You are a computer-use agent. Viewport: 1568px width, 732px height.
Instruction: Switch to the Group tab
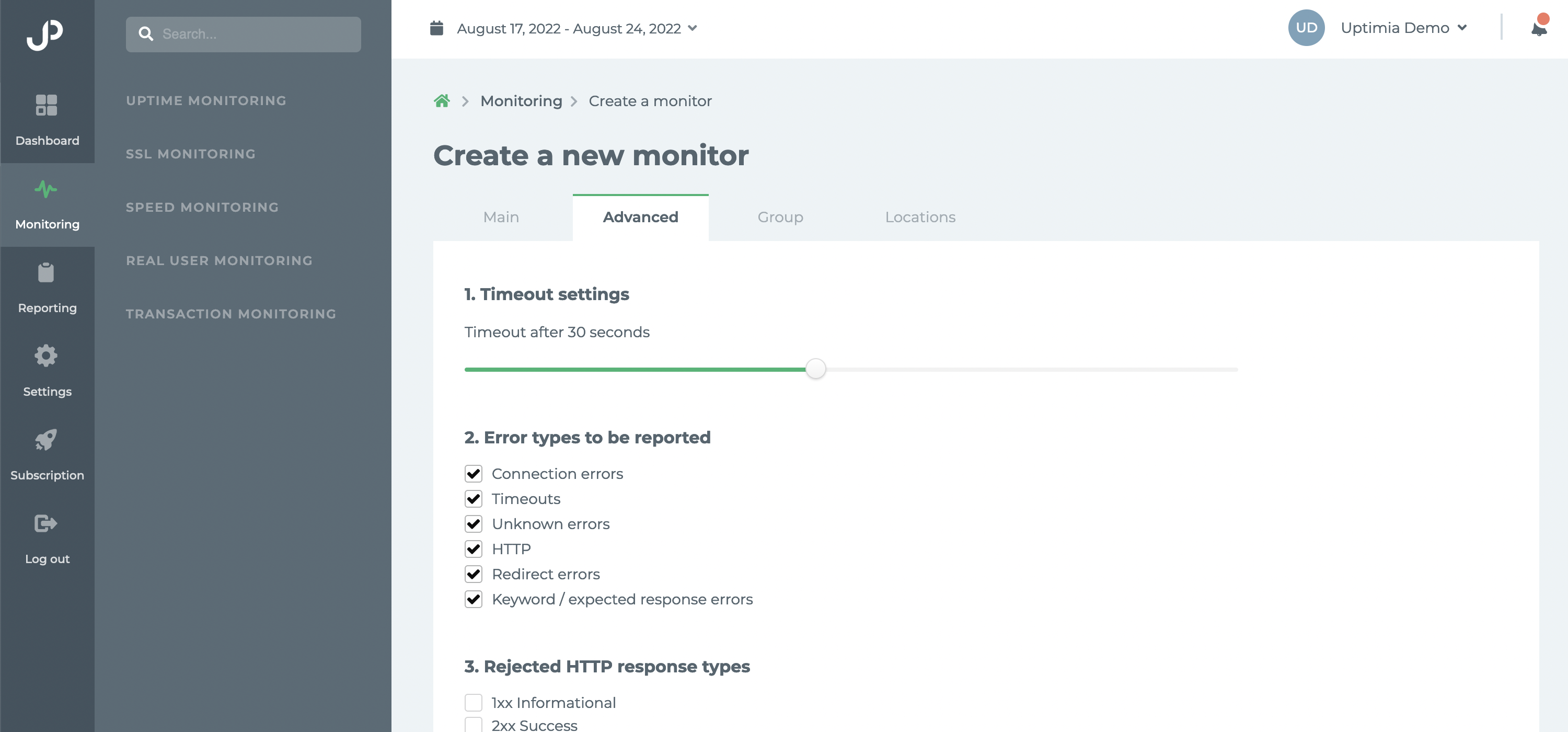point(780,218)
